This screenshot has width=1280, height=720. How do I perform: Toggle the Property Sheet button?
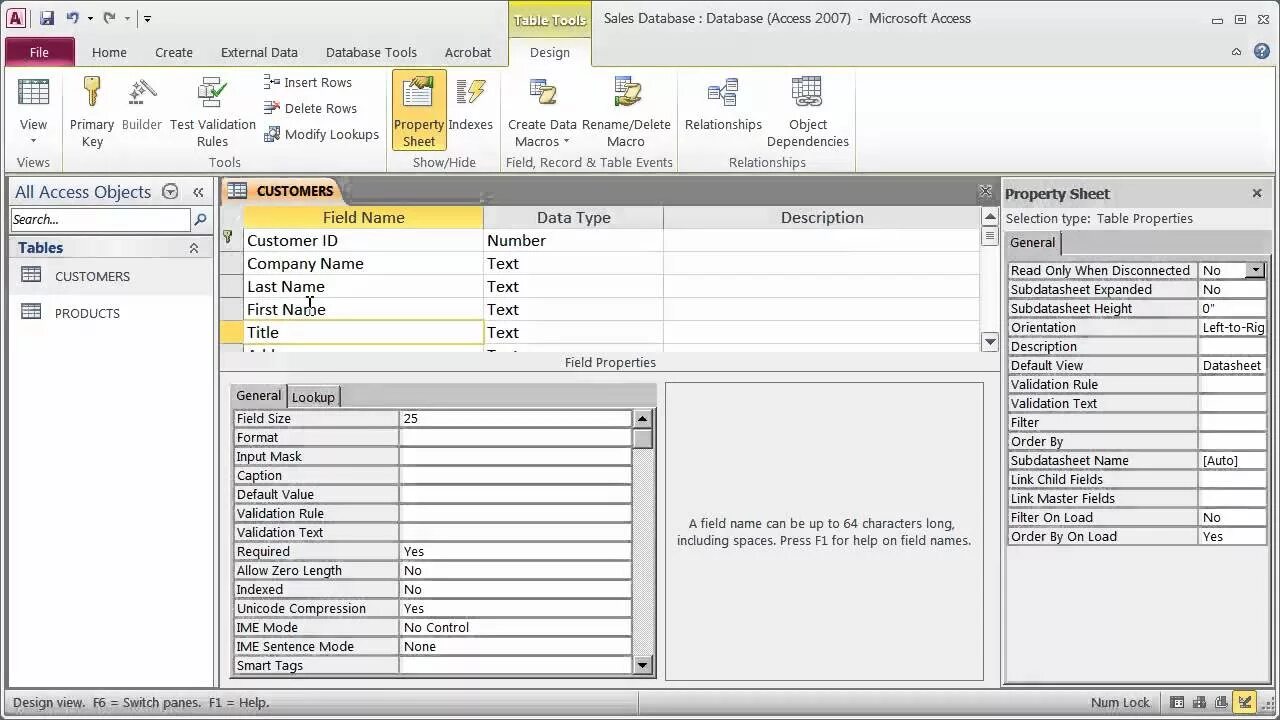pos(419,110)
